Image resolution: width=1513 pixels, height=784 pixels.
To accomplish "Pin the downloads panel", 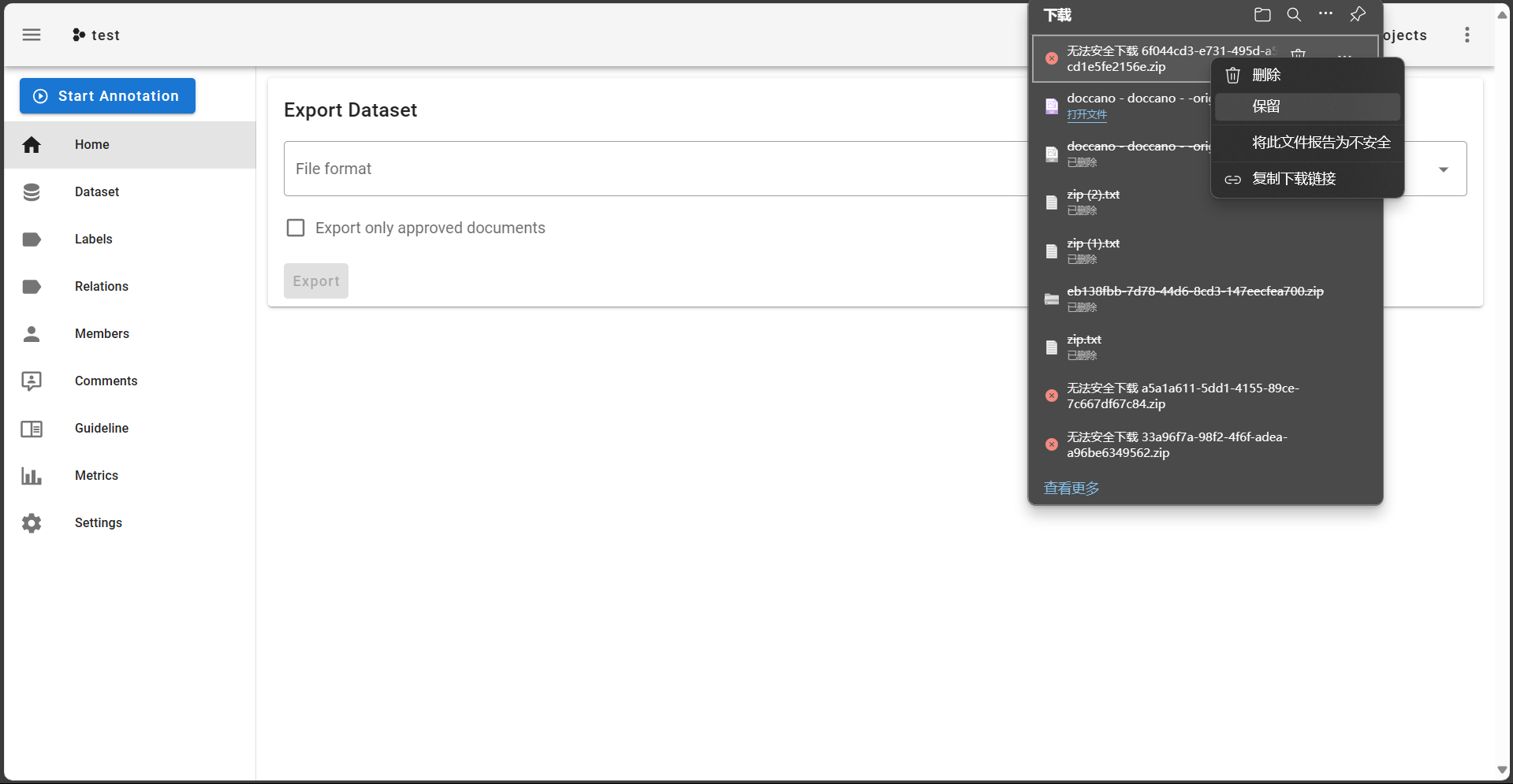I will coord(1358,14).
